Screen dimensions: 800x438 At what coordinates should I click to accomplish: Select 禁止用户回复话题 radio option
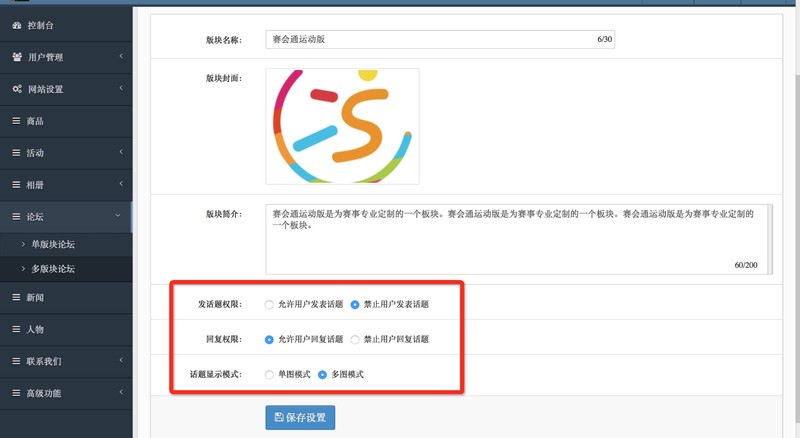click(355, 339)
